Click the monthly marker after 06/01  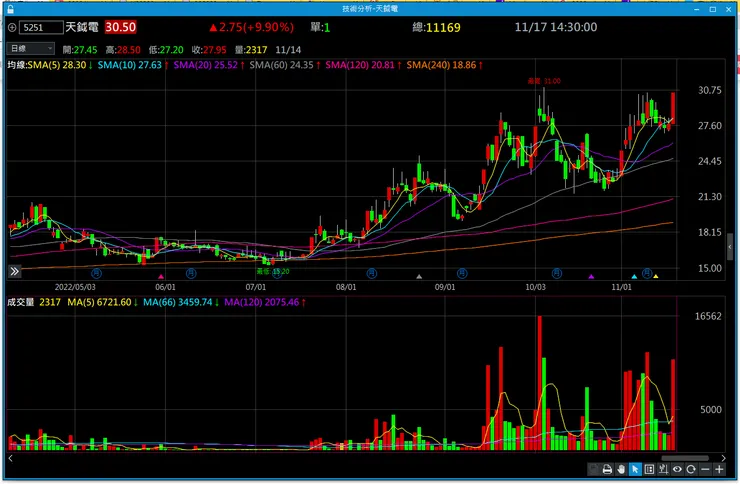point(191,273)
